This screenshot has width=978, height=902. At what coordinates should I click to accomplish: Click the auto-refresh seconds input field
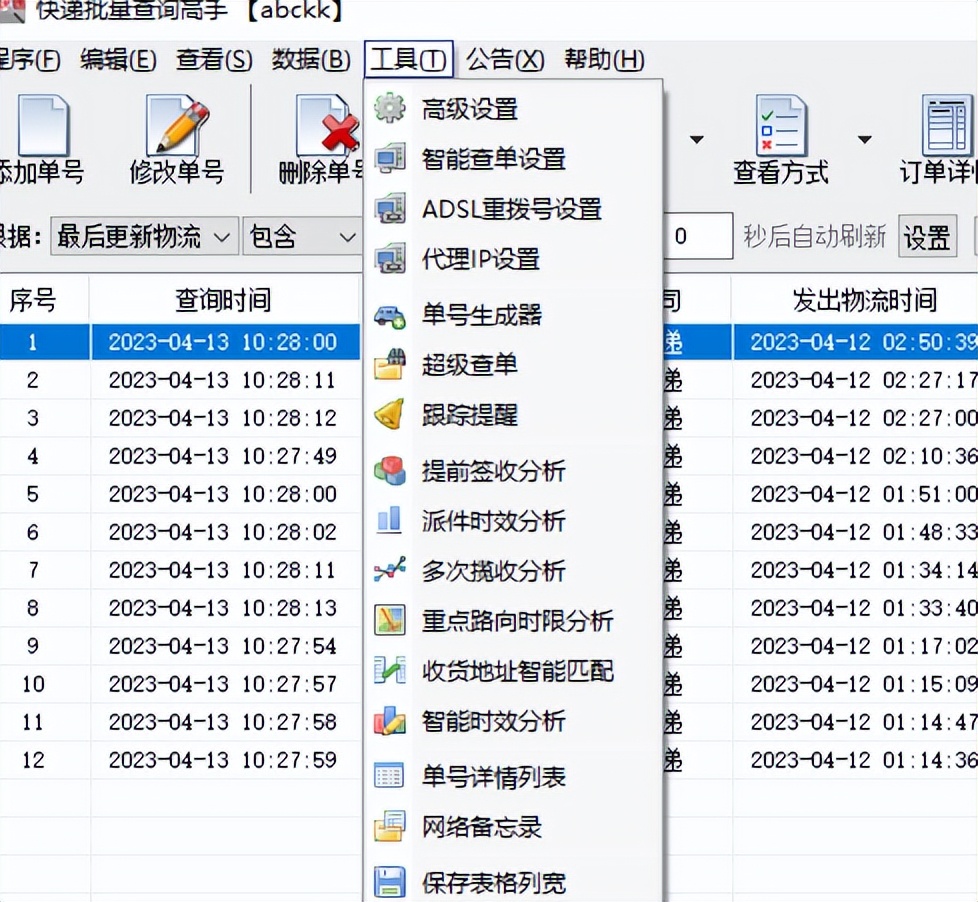(701, 235)
